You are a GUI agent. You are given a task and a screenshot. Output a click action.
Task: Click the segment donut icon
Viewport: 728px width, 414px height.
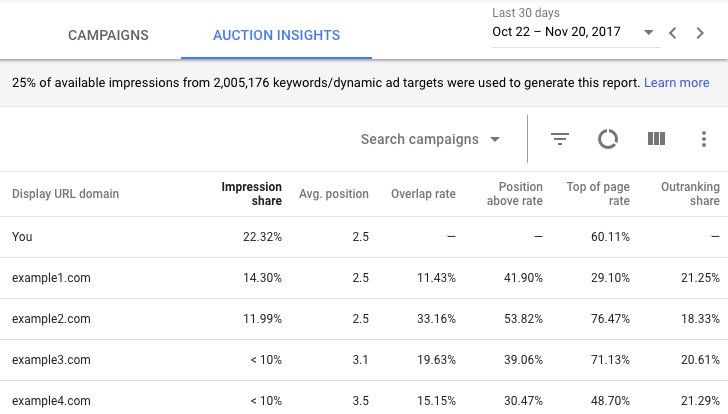(608, 139)
